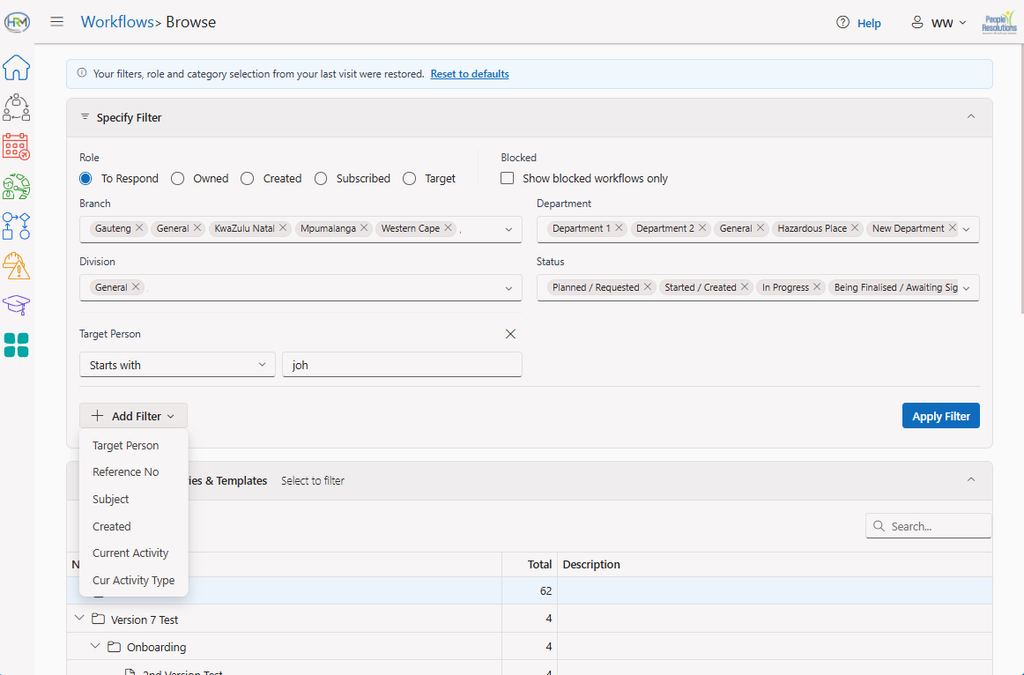Click the Apply Filter button
The height and width of the screenshot is (675, 1024).
[x=940, y=416]
